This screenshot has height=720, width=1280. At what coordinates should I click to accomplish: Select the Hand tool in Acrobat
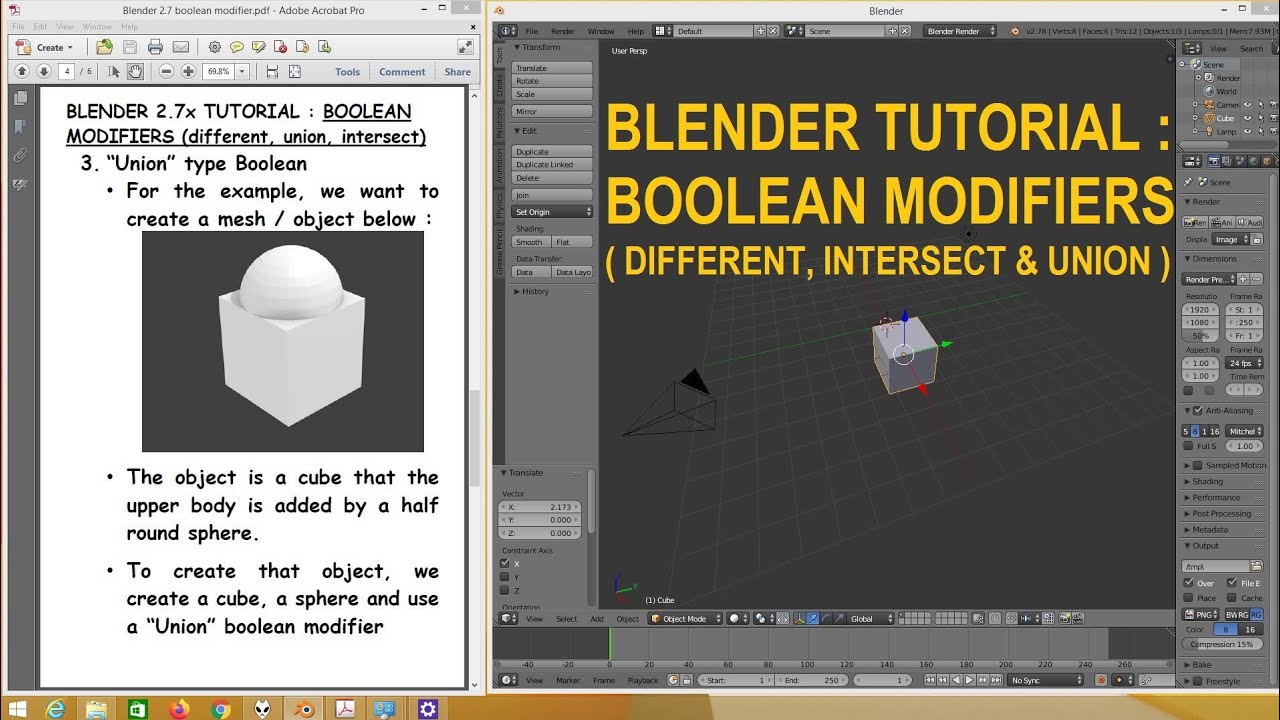[135, 71]
